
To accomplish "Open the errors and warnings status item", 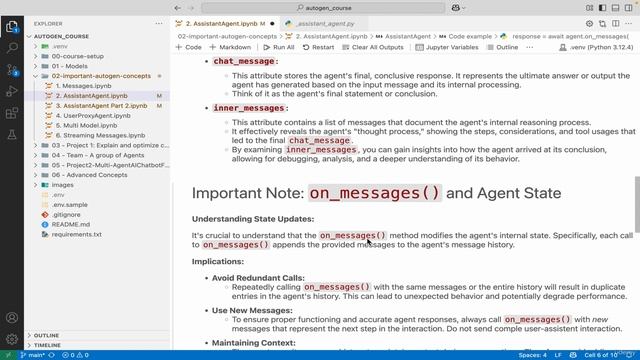I will pyautogui.click(x=76, y=355).
